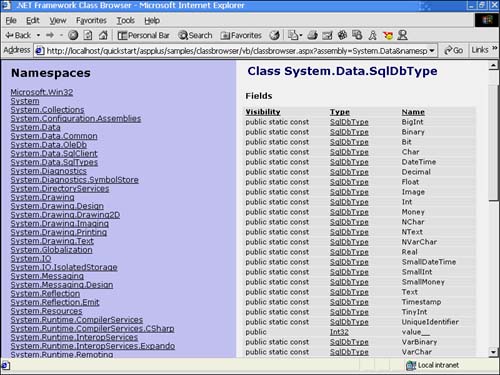Click the Windows logo throbber icon
The image size is (500, 375).
[x=487, y=20]
